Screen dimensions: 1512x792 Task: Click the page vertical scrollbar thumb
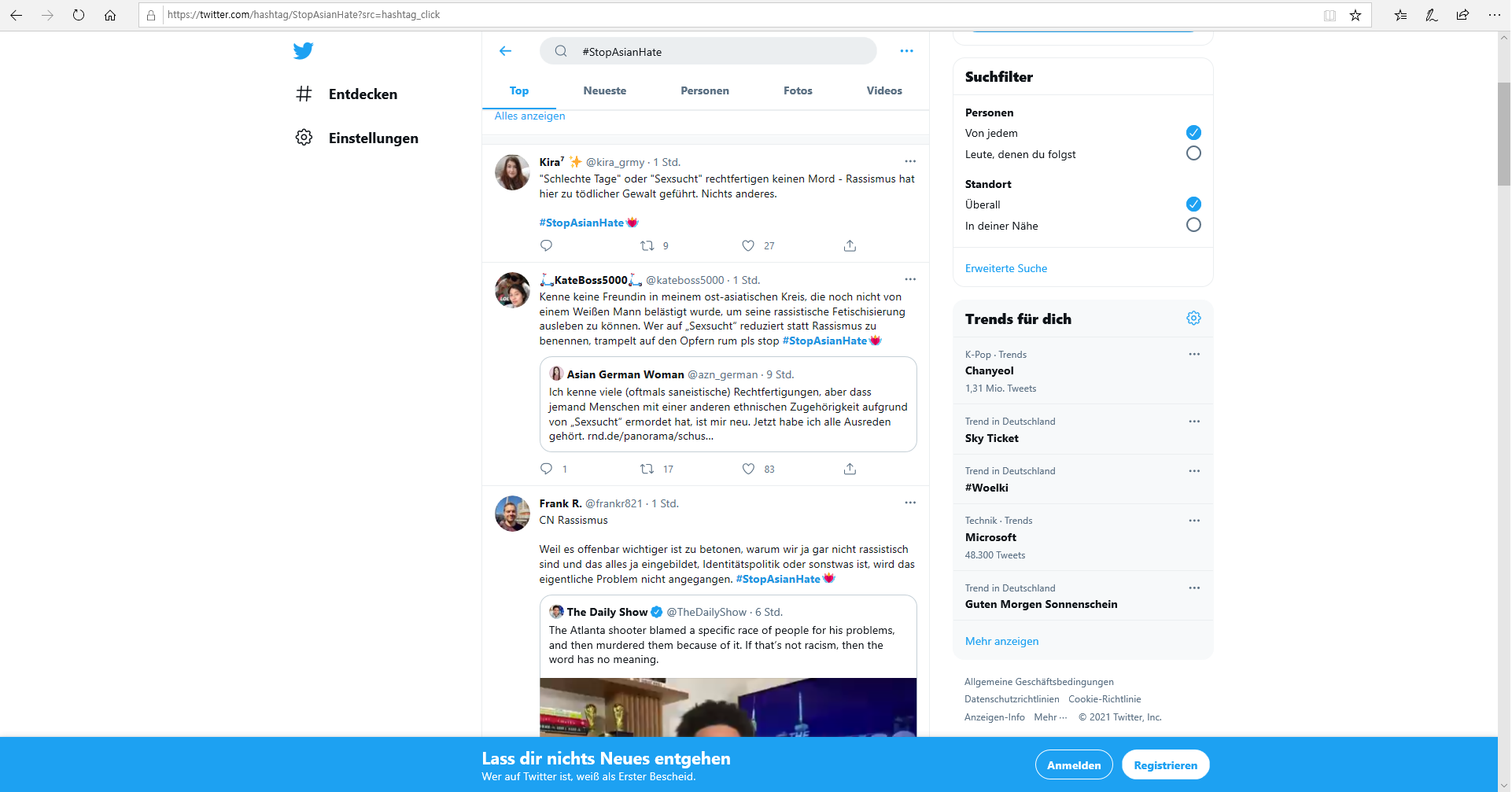(1503, 134)
